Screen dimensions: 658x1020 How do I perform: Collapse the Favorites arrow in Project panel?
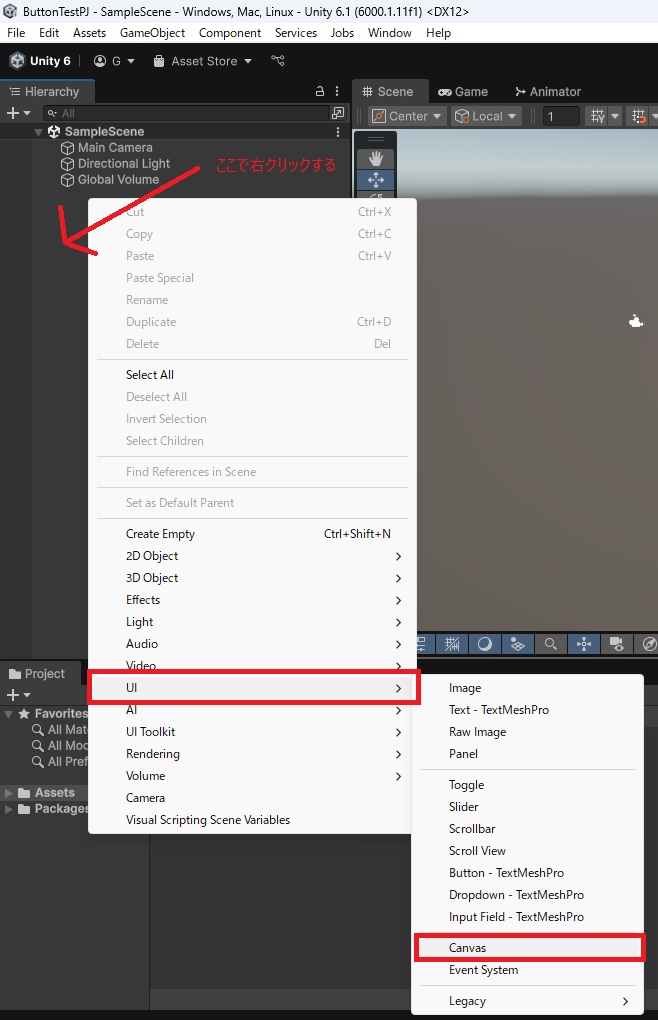pyautogui.click(x=8, y=714)
